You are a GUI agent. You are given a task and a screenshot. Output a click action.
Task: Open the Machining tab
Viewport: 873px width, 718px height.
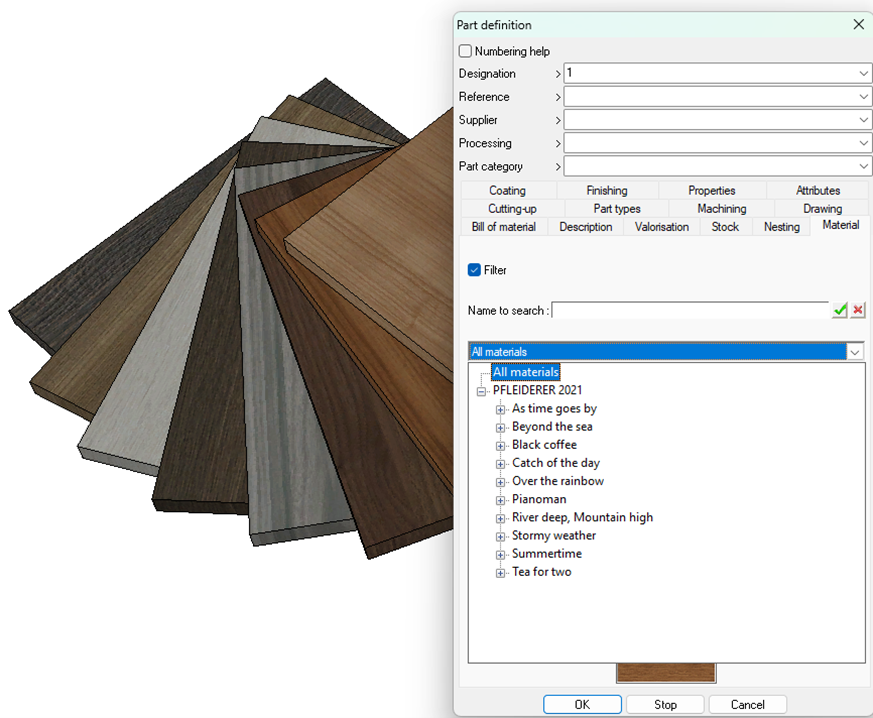721,209
